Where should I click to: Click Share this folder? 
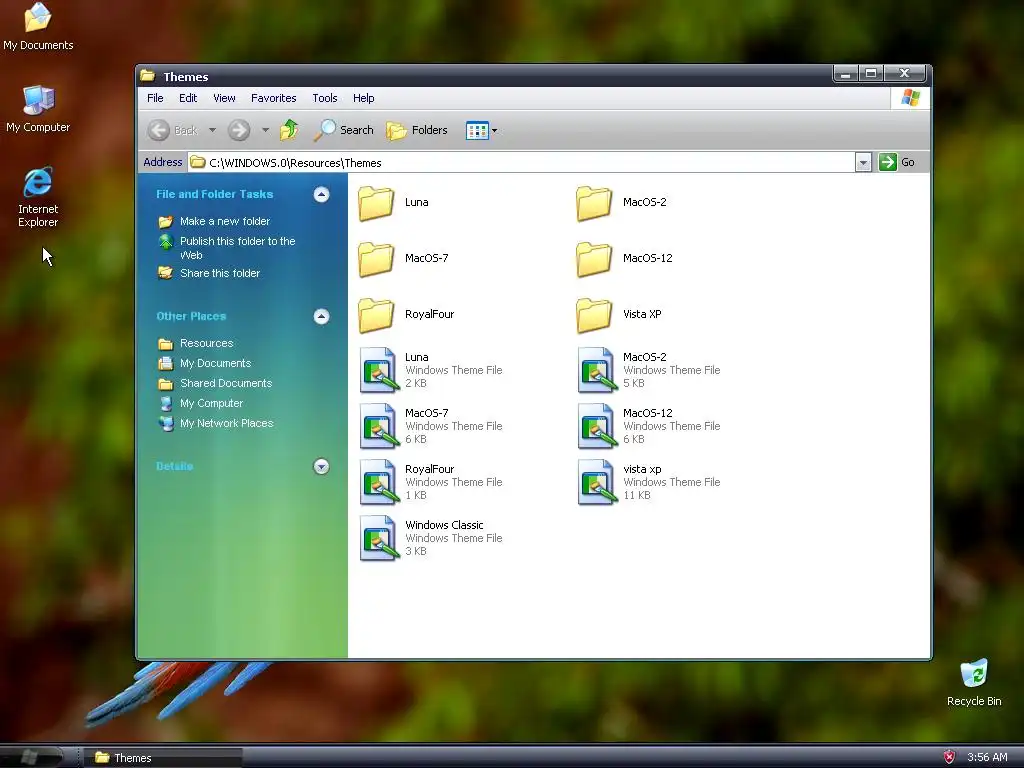coord(220,273)
